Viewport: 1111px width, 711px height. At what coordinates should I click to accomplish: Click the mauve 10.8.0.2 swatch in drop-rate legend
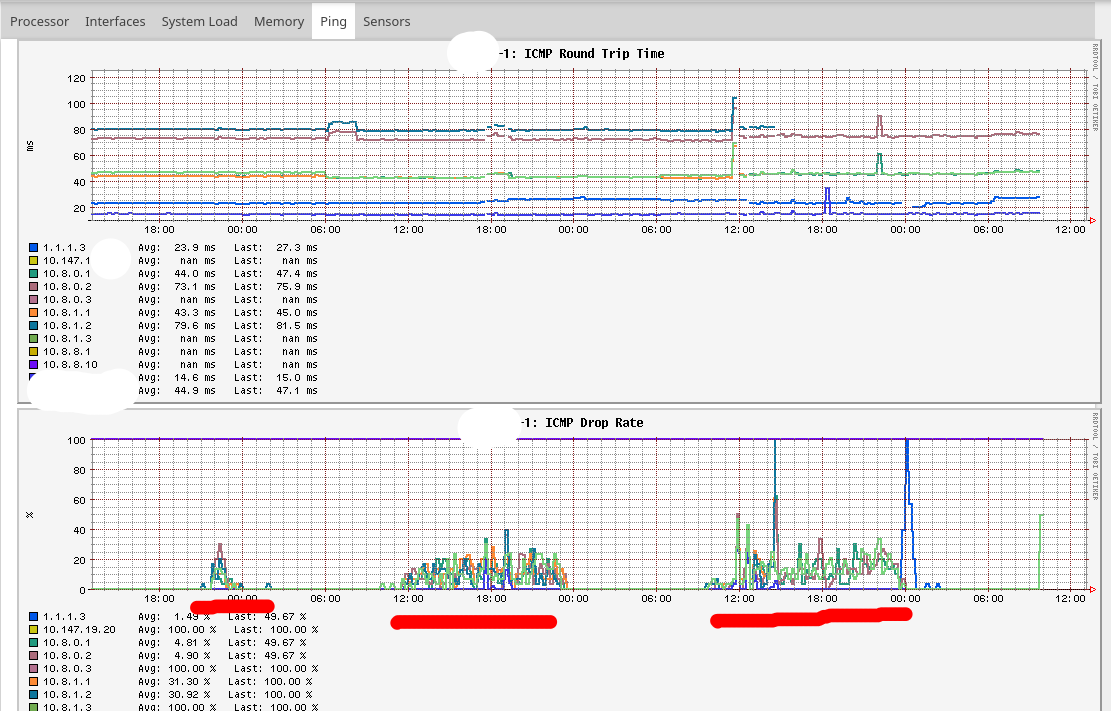click(x=34, y=656)
